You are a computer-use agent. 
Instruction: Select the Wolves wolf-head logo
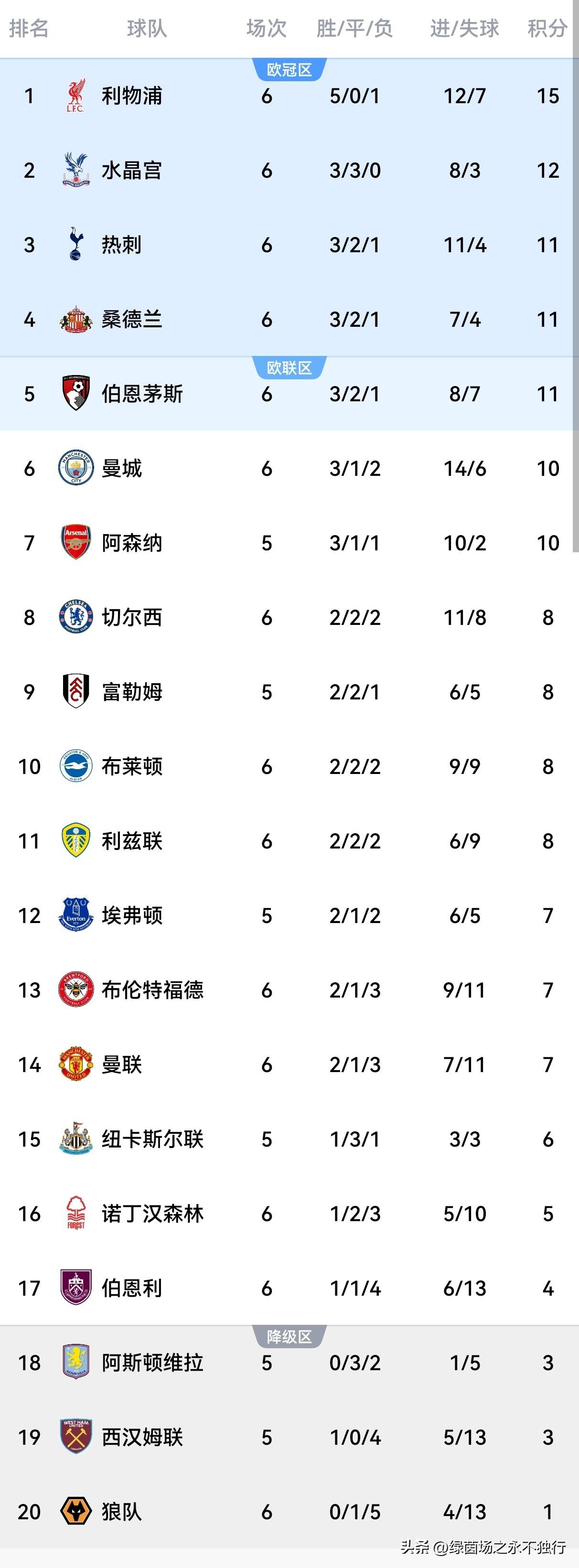pyautogui.click(x=75, y=1512)
